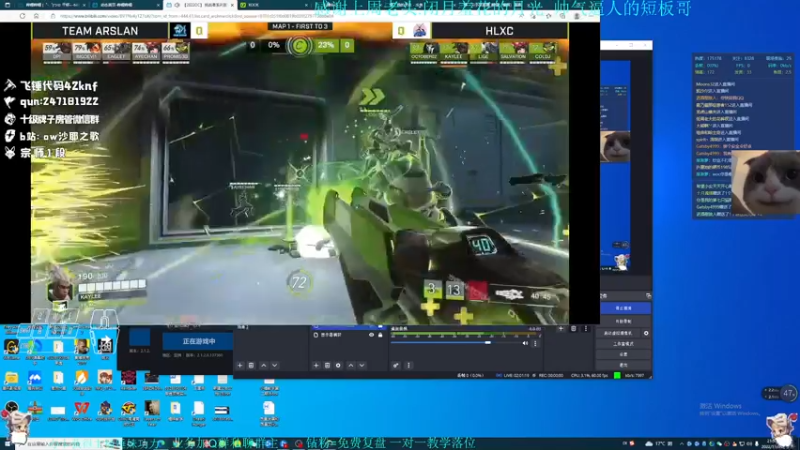Toggle eye visibility of the OBS source row
The width and height of the screenshot is (800, 450).
[x=371, y=335]
